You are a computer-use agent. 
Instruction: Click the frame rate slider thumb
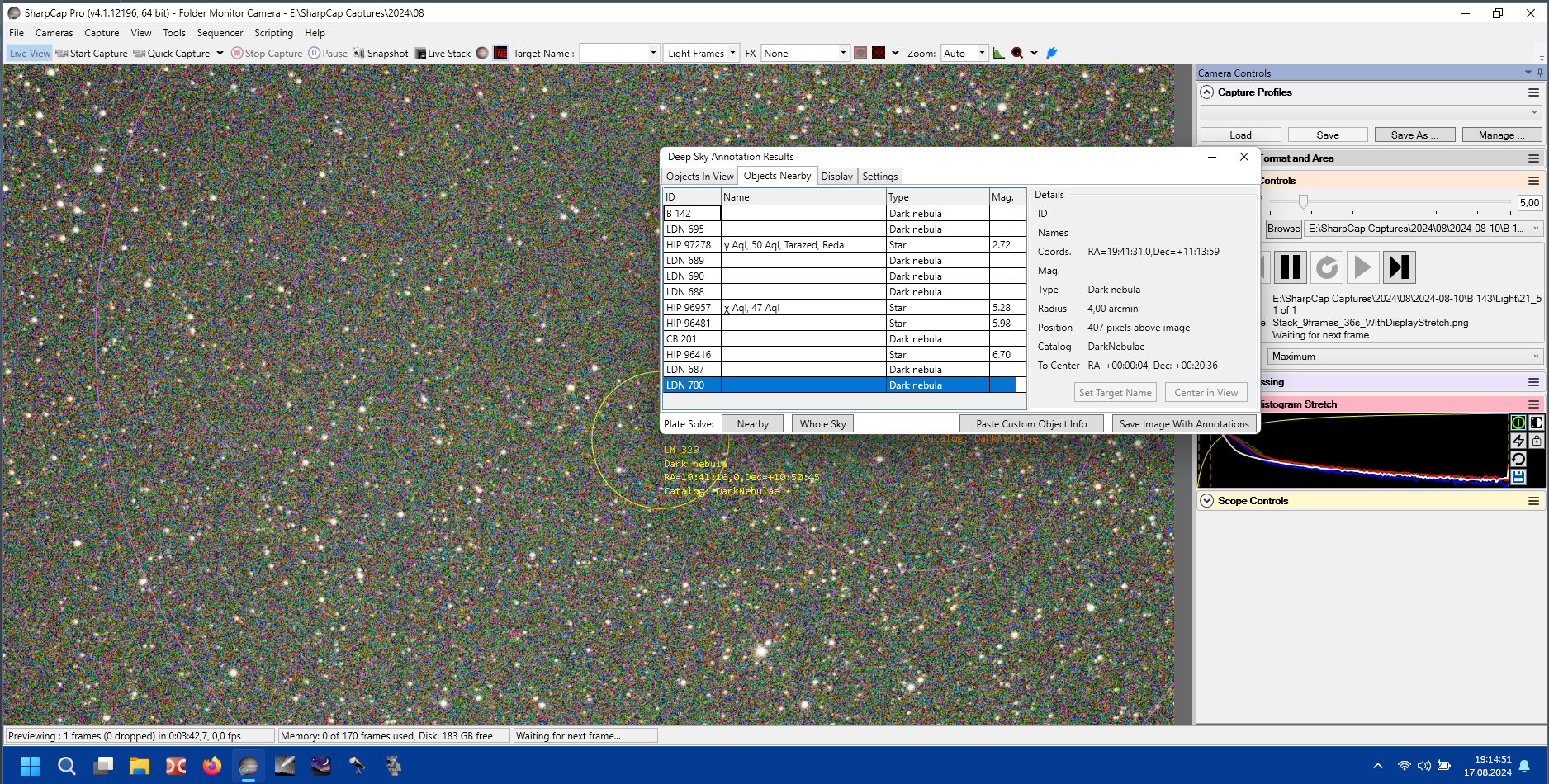click(x=1303, y=202)
